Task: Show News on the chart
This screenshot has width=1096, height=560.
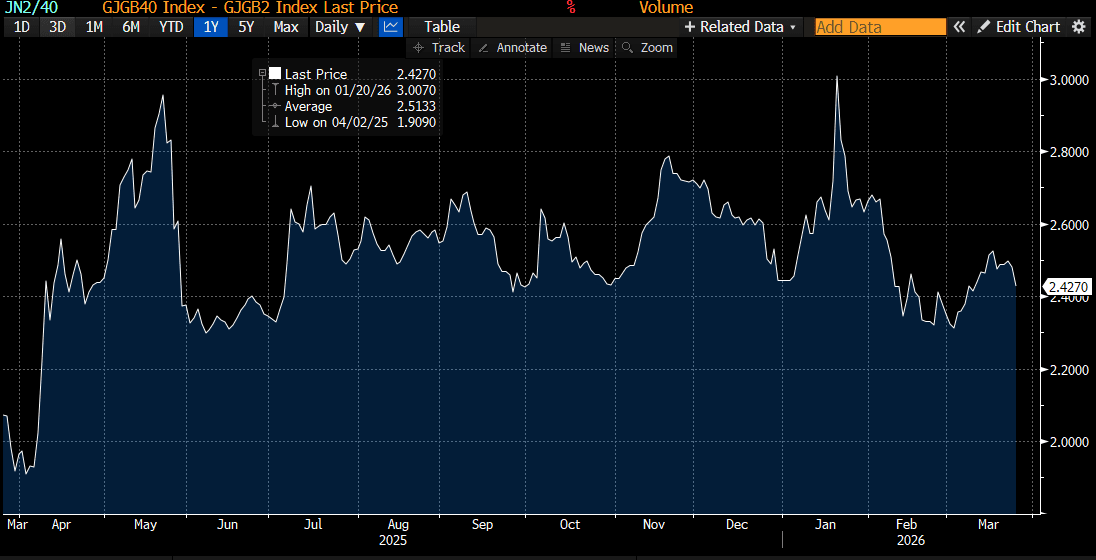Action: tap(584, 48)
